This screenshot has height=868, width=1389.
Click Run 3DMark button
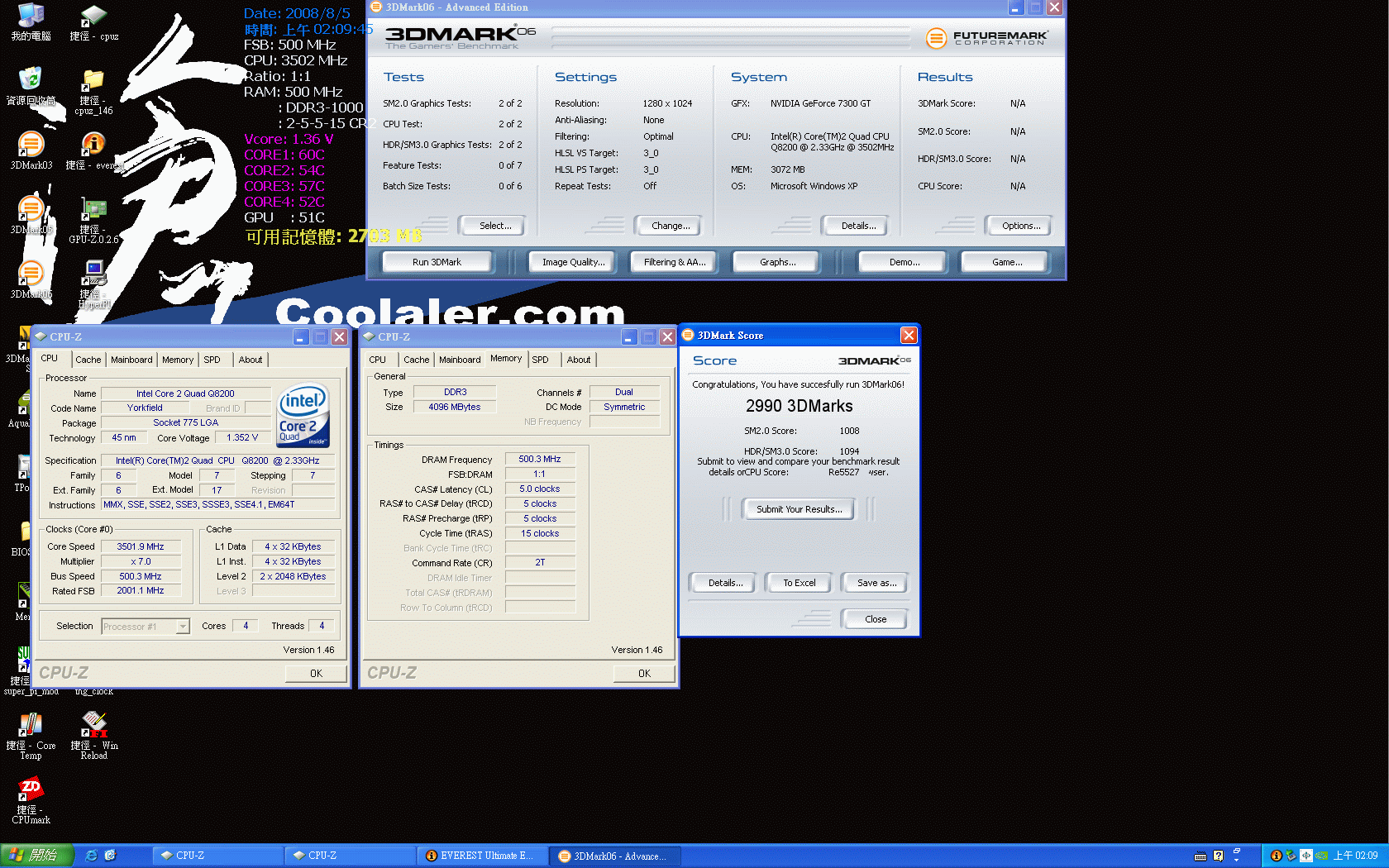[437, 262]
